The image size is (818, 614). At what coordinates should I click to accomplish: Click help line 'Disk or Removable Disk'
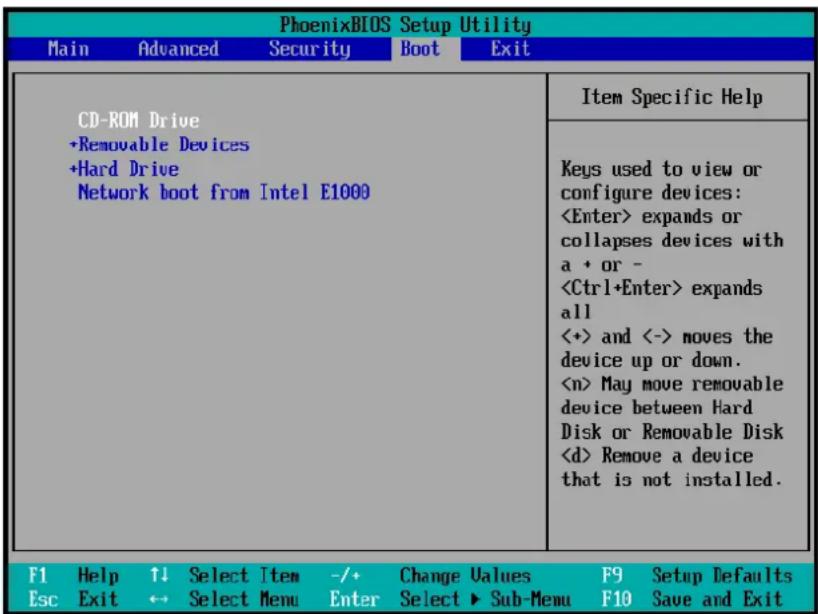(672, 431)
